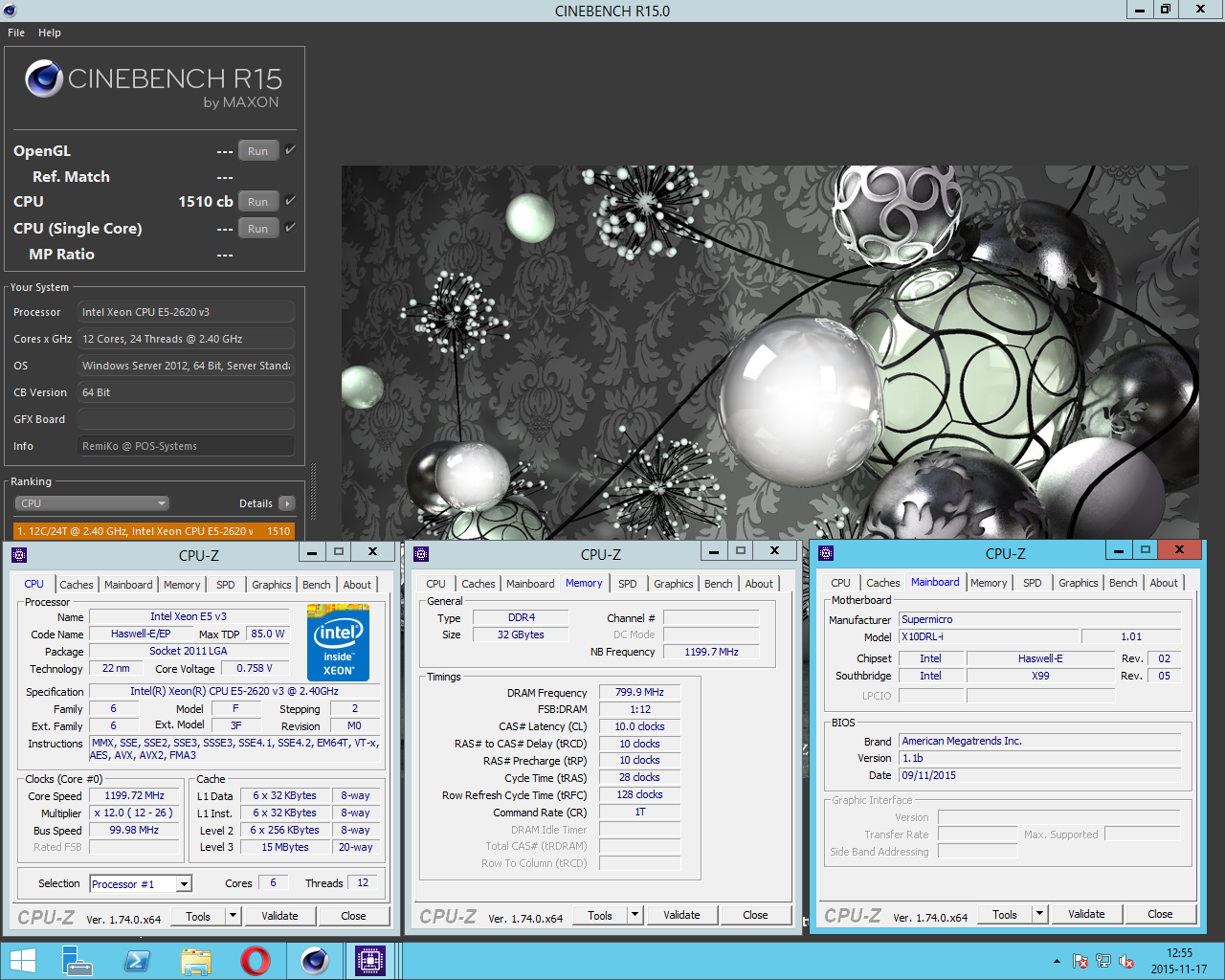
Task: Click Validate in the CPU-Z Mainboard window
Action: 1086,914
